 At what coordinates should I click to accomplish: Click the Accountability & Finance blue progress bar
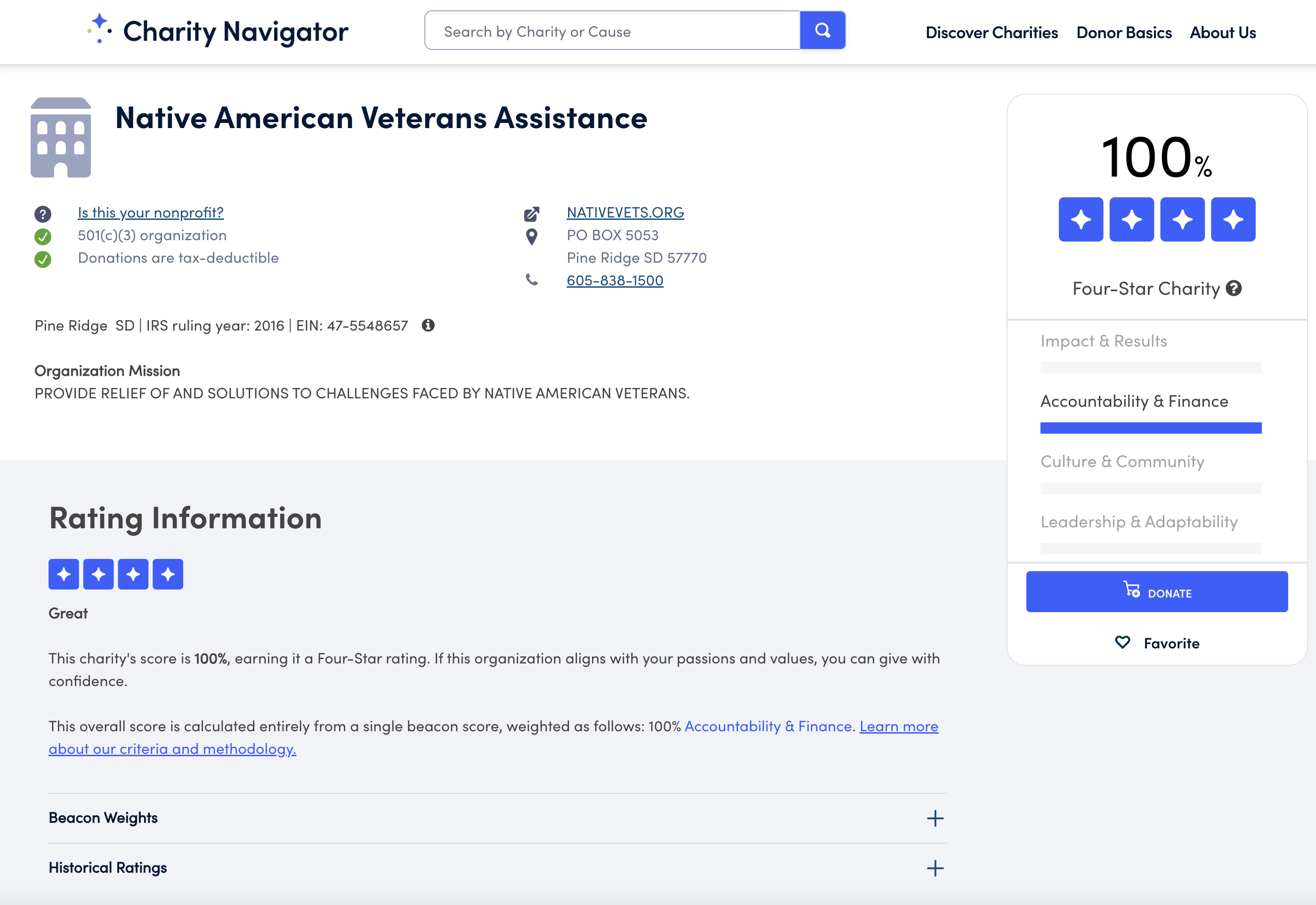pyautogui.click(x=1150, y=428)
